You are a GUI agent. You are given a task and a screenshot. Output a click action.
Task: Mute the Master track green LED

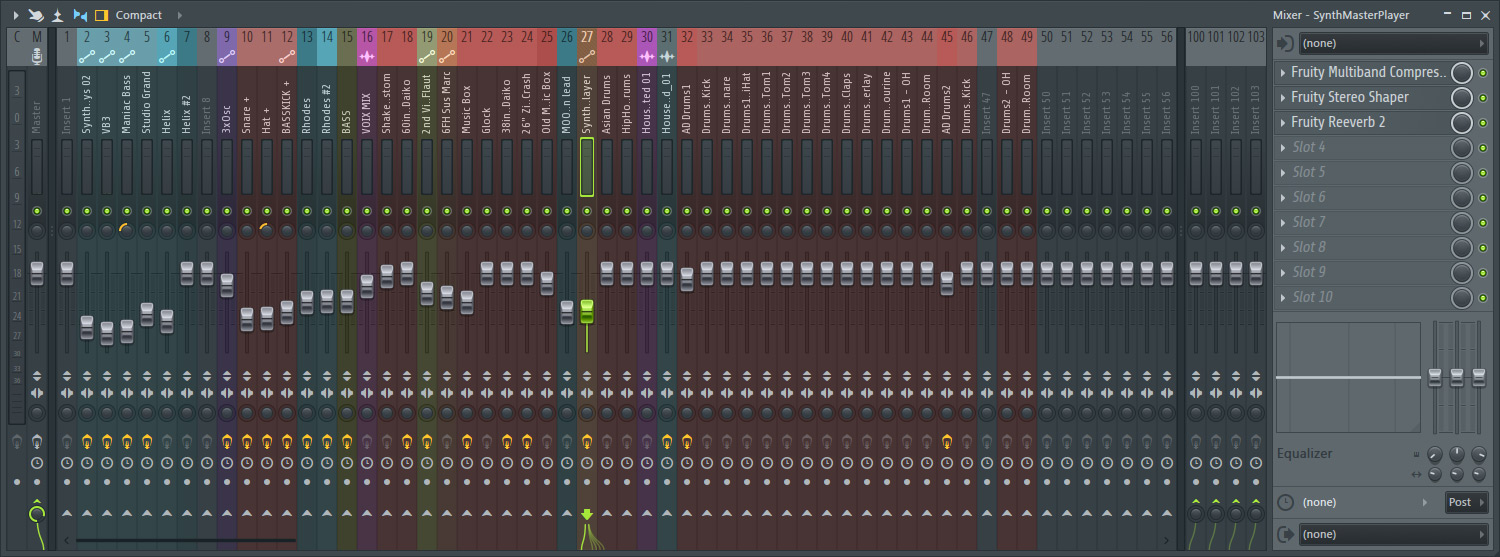click(37, 211)
